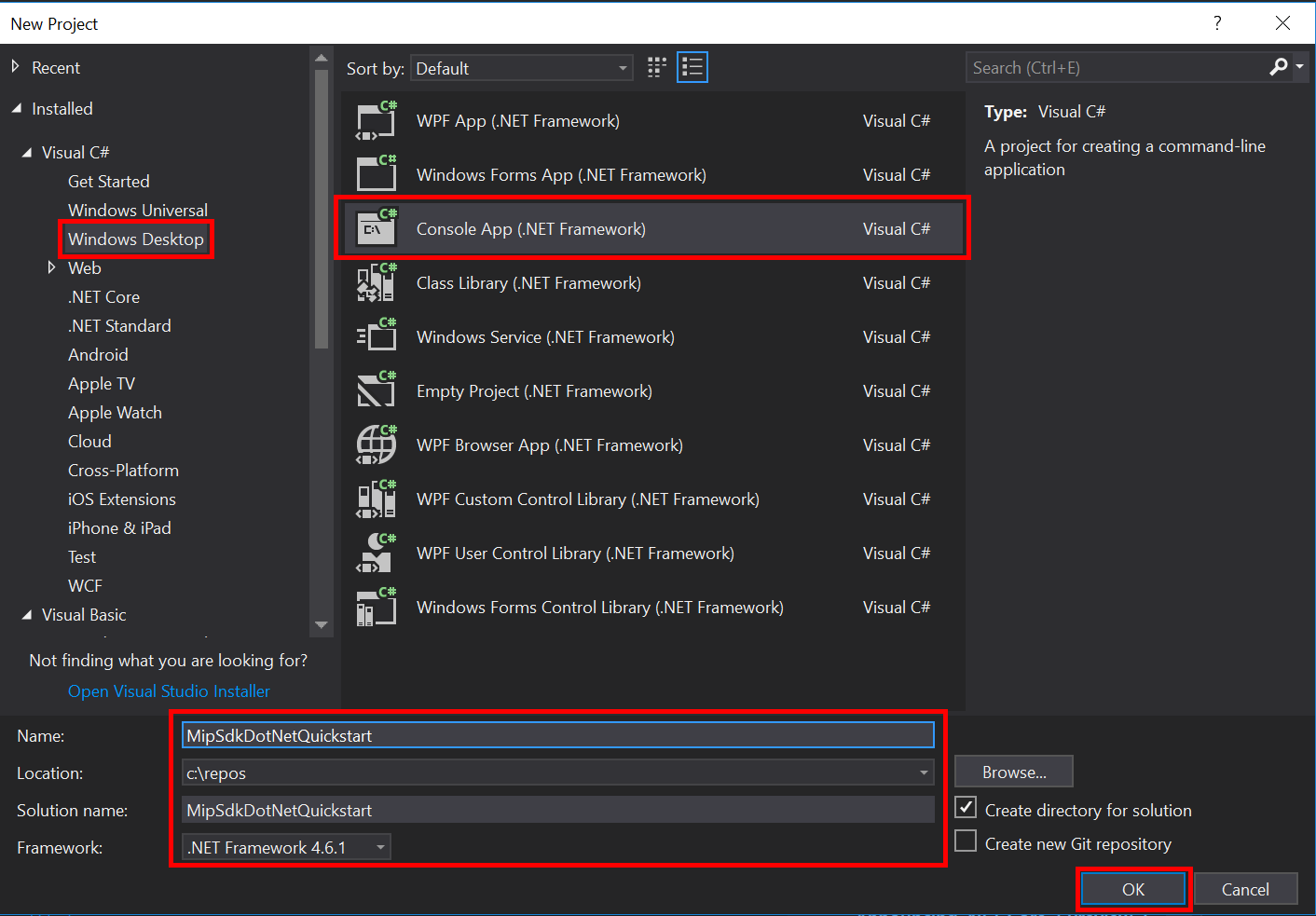
Task: Expand the Location path dropdown
Action: coord(924,772)
